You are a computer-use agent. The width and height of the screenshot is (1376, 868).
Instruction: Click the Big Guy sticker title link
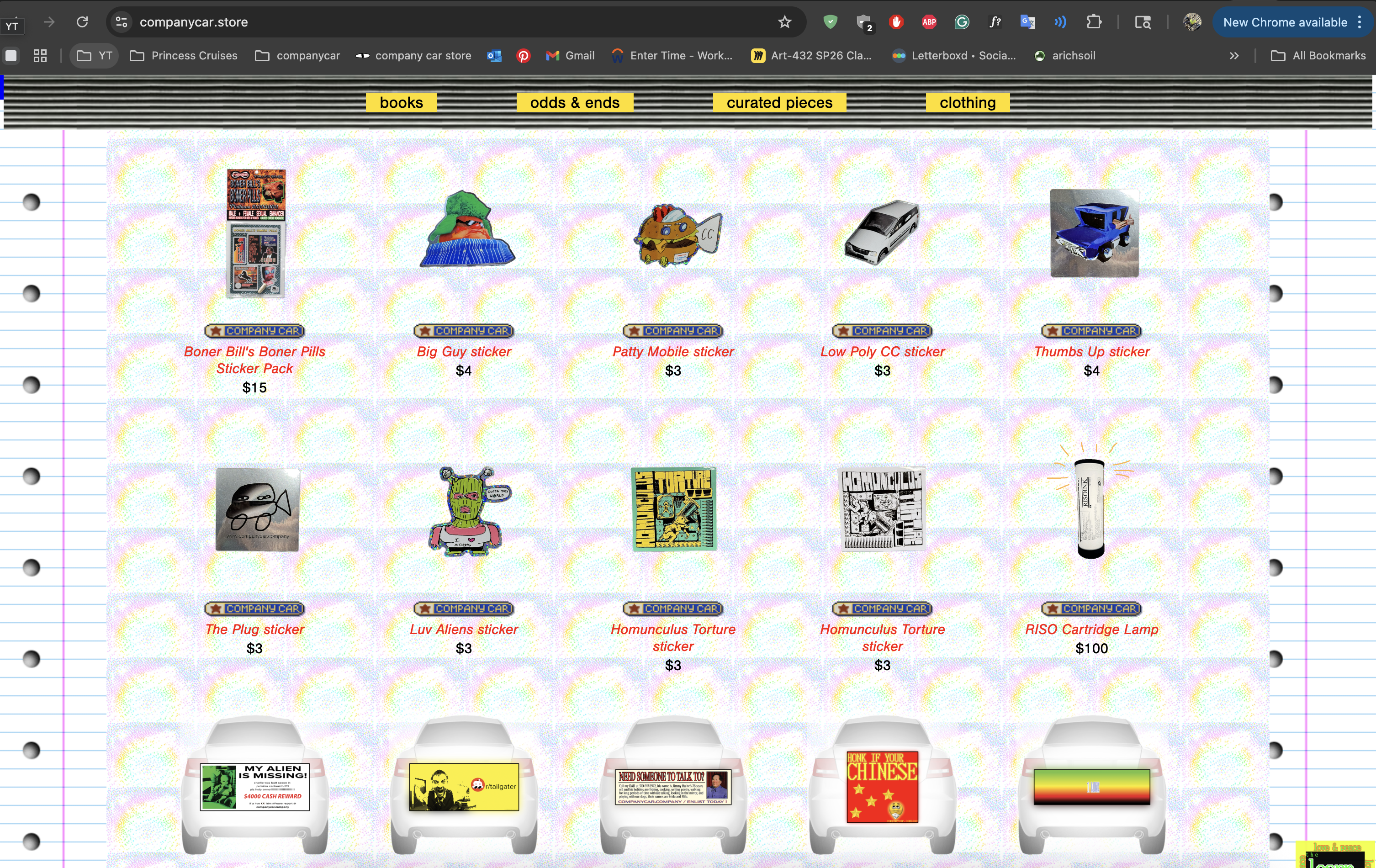(463, 351)
